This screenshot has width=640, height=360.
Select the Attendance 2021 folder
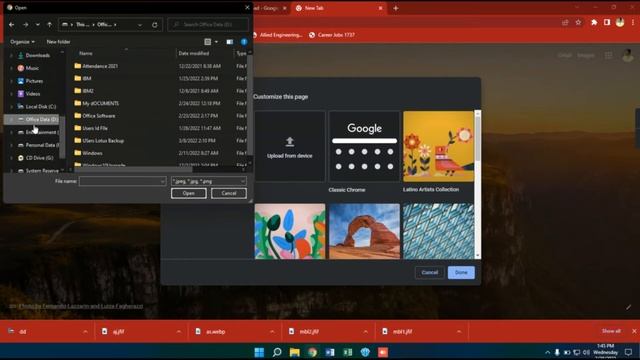click(100, 66)
